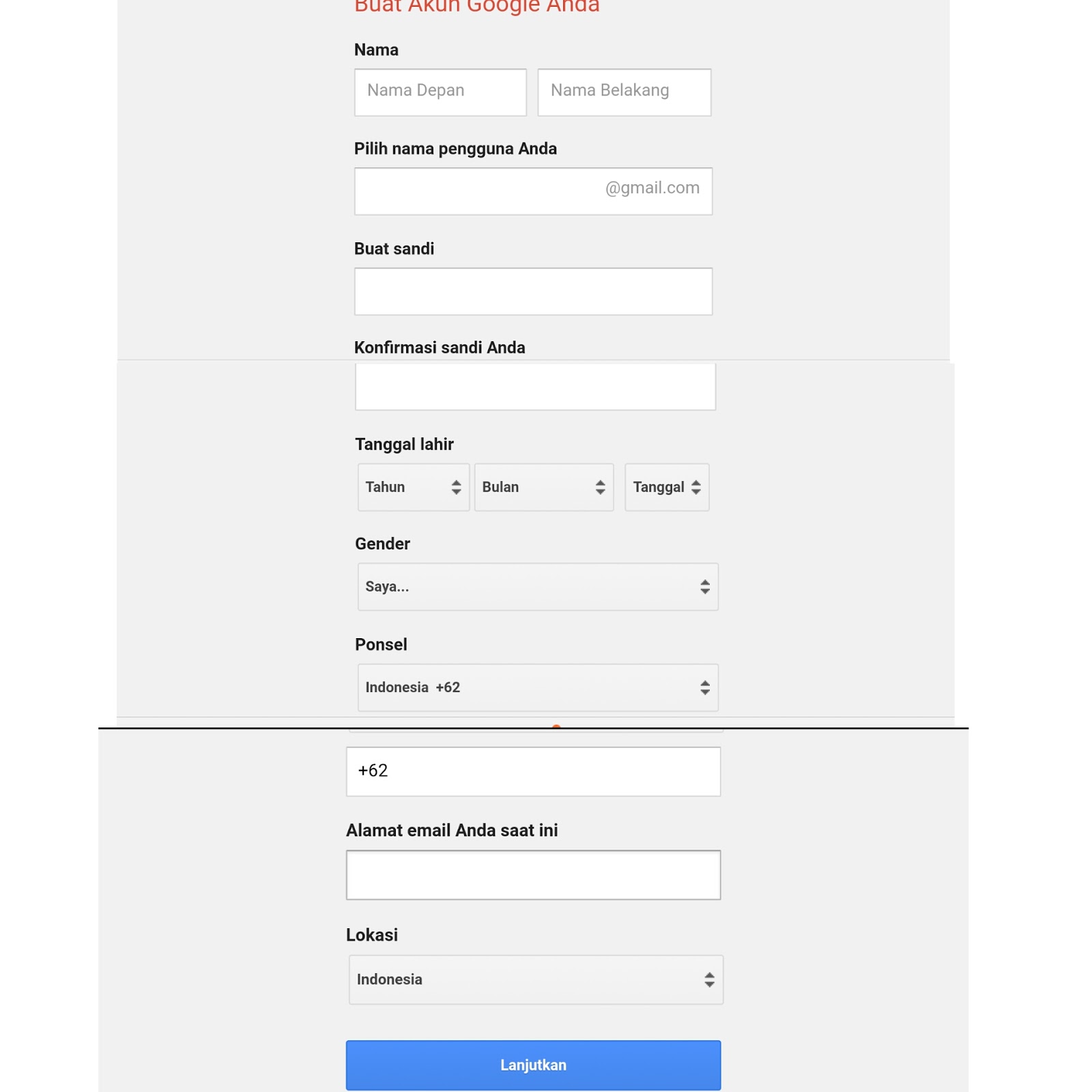Screen dimensions: 1092x1092
Task: Click the Bulan dropdown stepper arrows
Action: 599,487
